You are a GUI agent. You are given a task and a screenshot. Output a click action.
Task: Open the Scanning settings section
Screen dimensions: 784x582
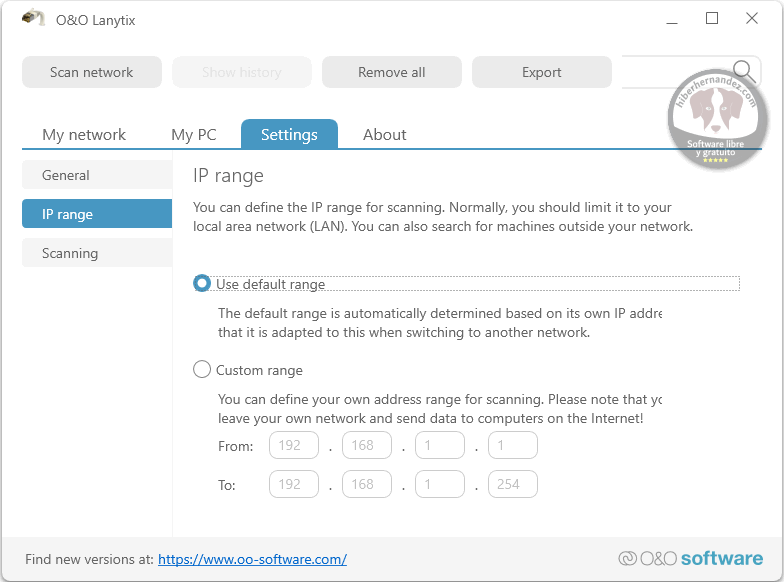(97, 253)
